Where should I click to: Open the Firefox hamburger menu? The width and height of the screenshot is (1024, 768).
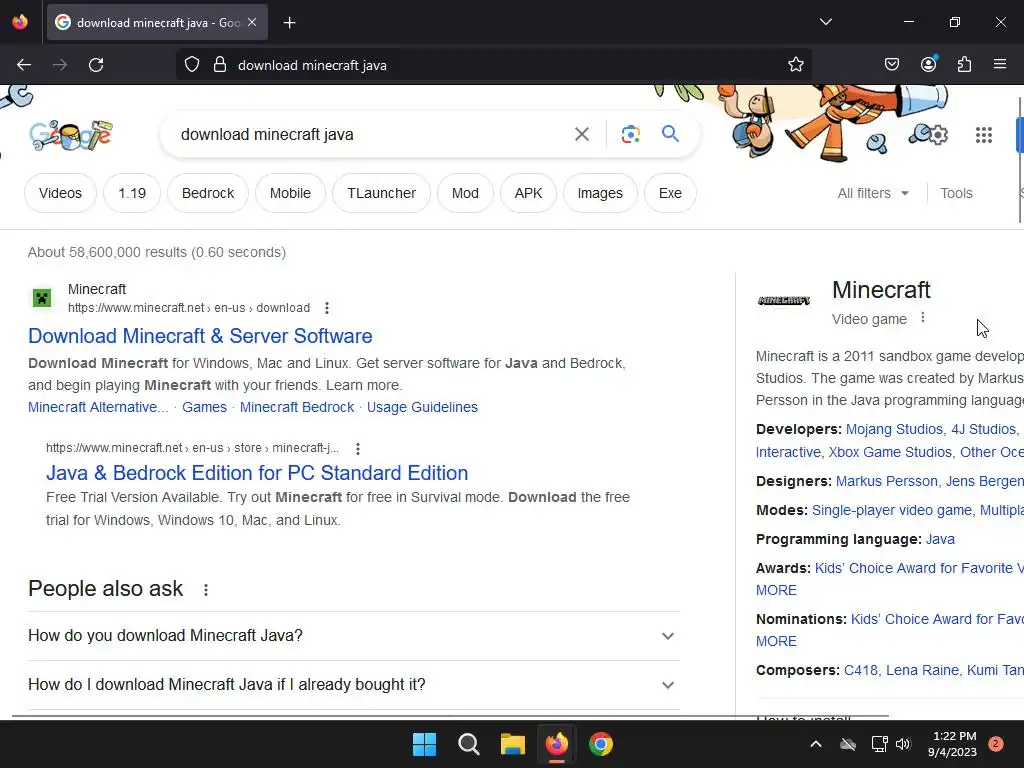(x=1000, y=64)
